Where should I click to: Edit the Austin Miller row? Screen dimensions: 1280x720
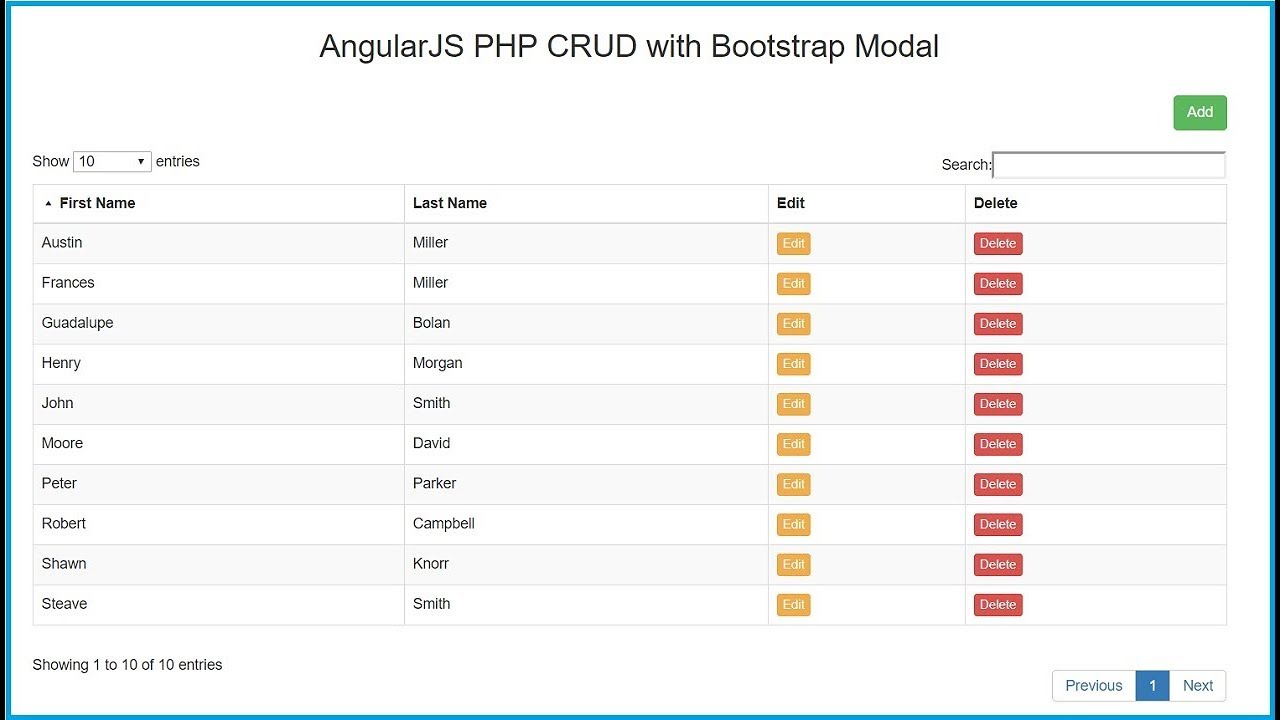pos(794,243)
